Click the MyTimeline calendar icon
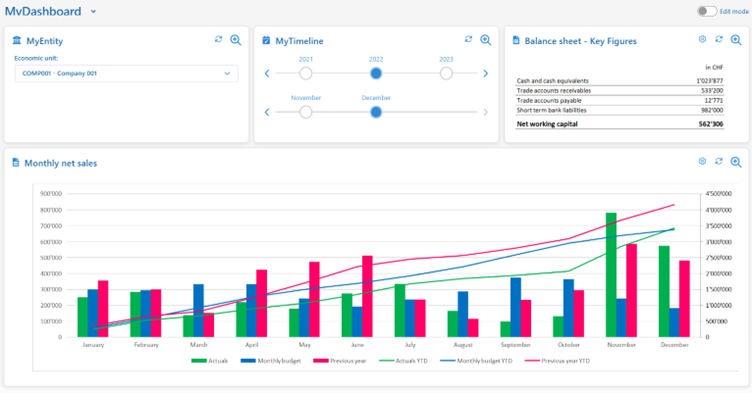Image resolution: width=752 pixels, height=393 pixels. [266, 40]
